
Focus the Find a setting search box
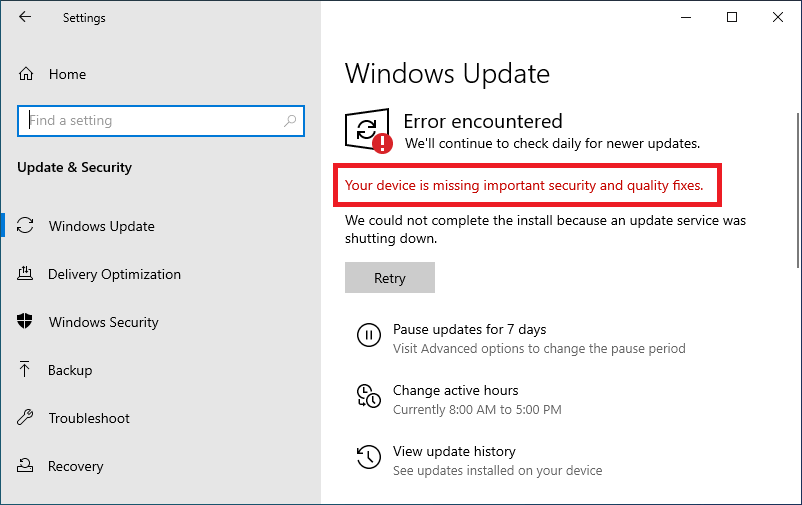point(150,121)
